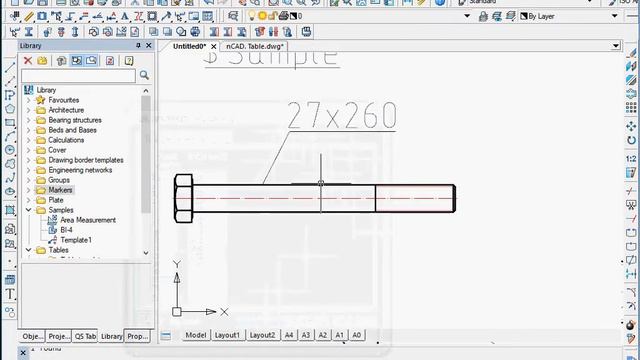640x360 pixels.
Task: Click the red X delete icon in Library panel
Action: 28,61
